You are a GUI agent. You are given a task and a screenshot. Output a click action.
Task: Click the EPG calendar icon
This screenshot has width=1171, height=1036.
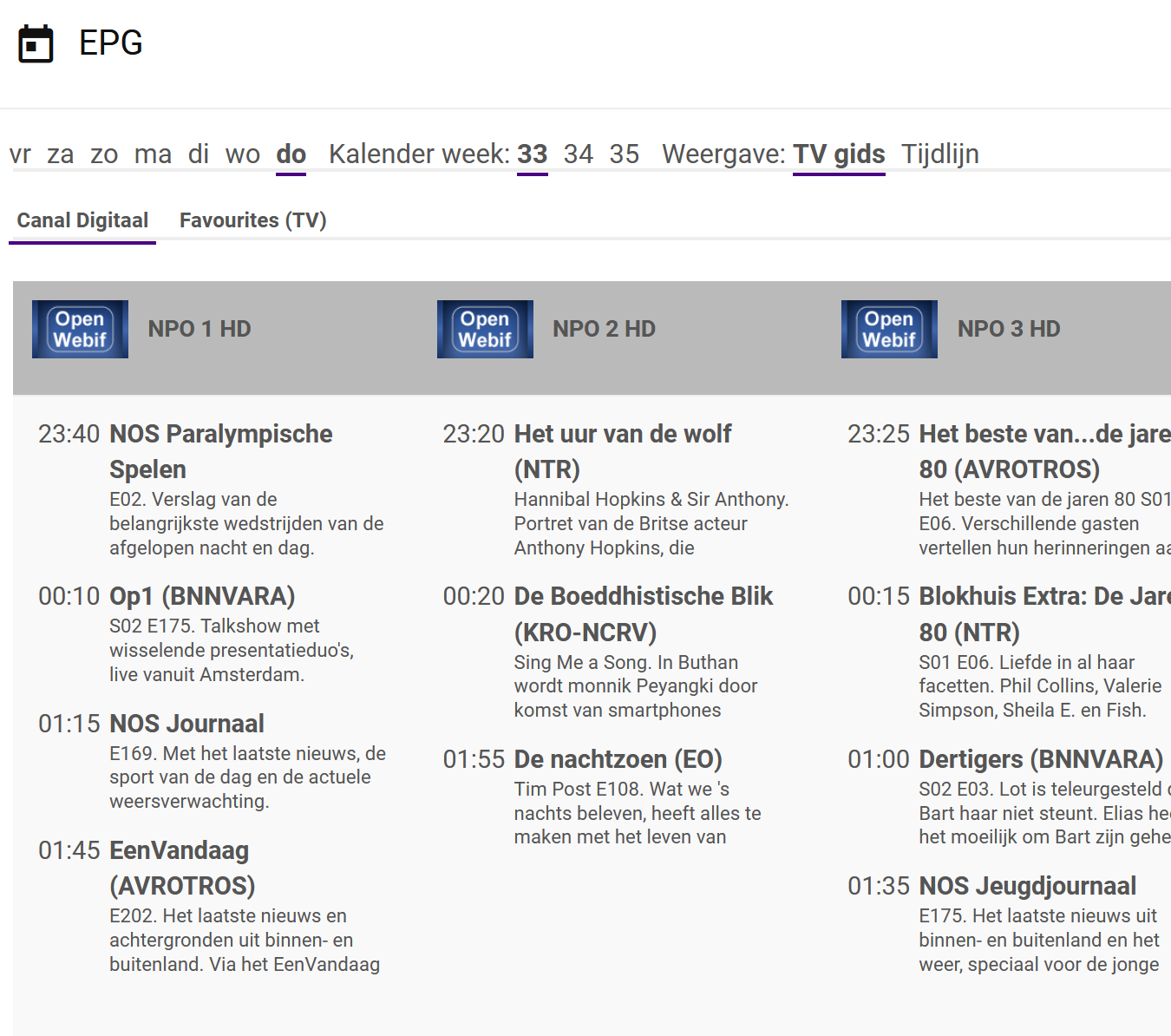click(36, 43)
